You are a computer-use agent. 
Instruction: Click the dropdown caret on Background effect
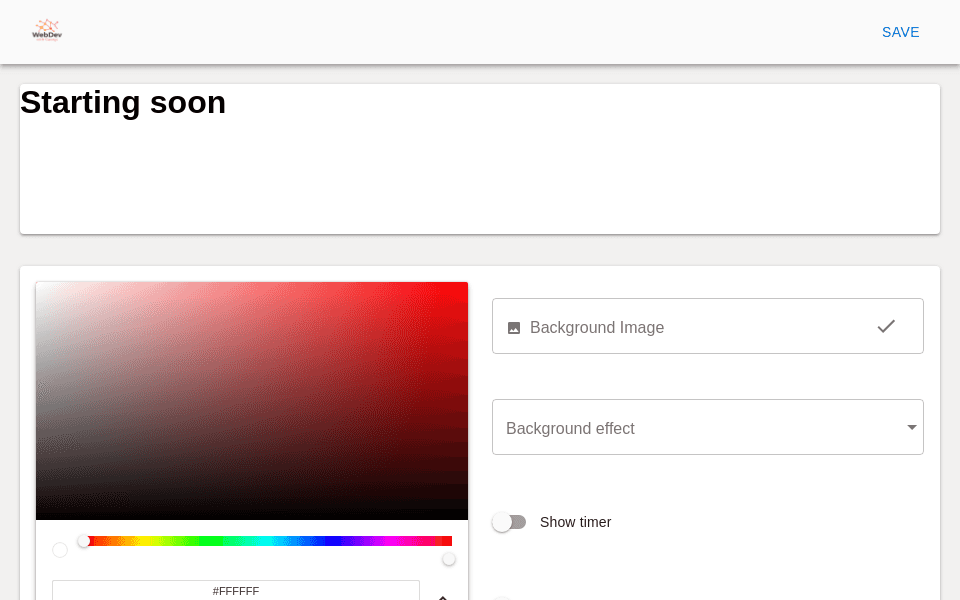point(911,427)
